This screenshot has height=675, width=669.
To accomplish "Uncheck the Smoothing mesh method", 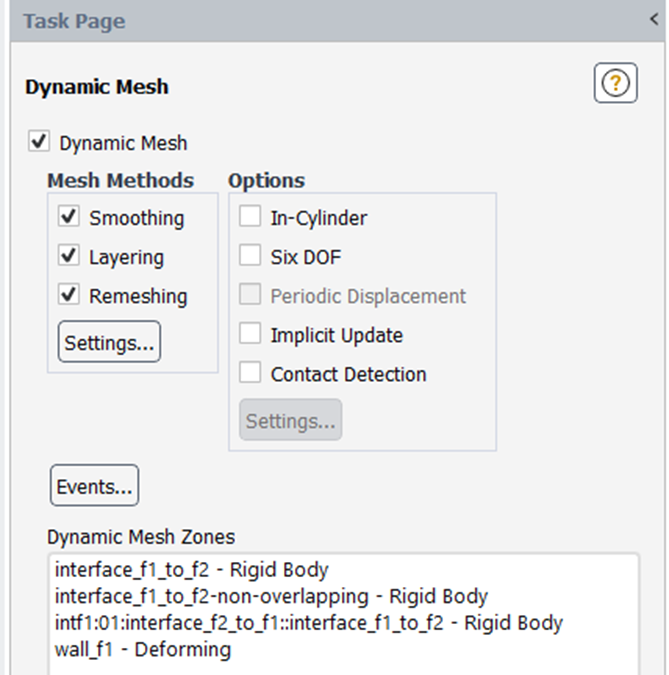I will 69,217.
